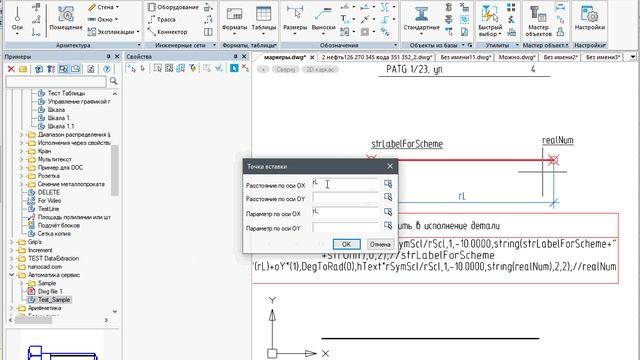Switch to Без имени11.dwg tab
The image size is (640, 360).
[x=465, y=57]
